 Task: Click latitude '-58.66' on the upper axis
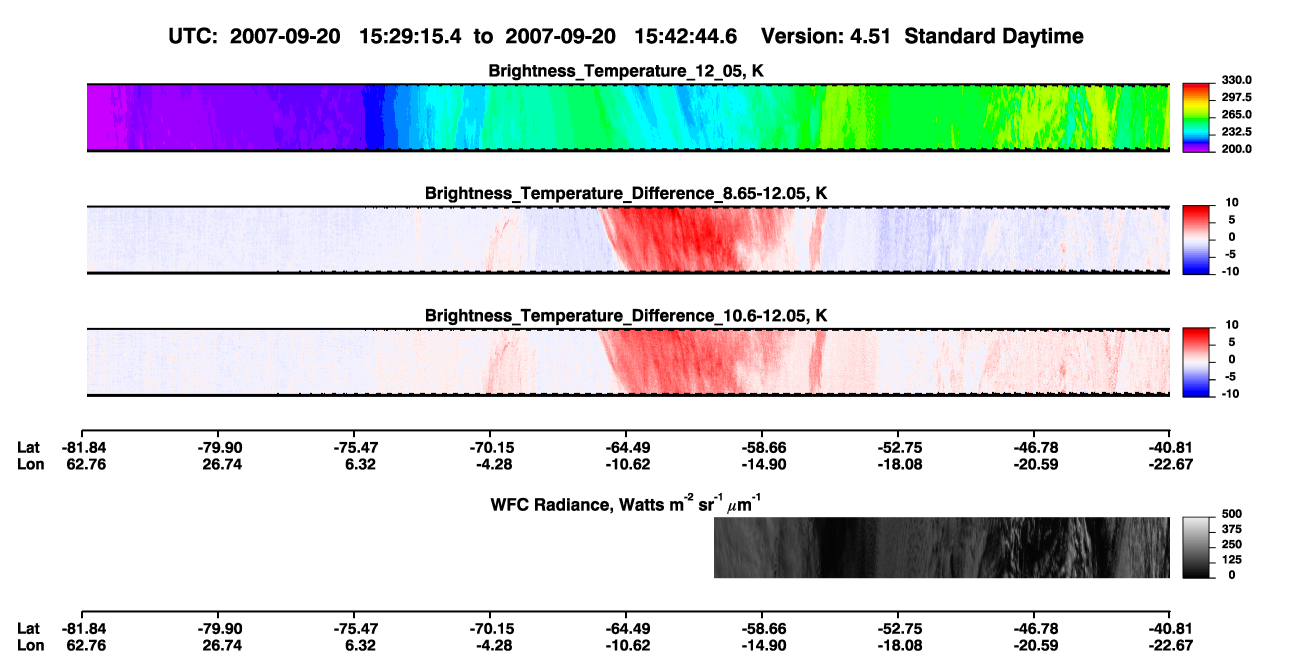coord(762,448)
